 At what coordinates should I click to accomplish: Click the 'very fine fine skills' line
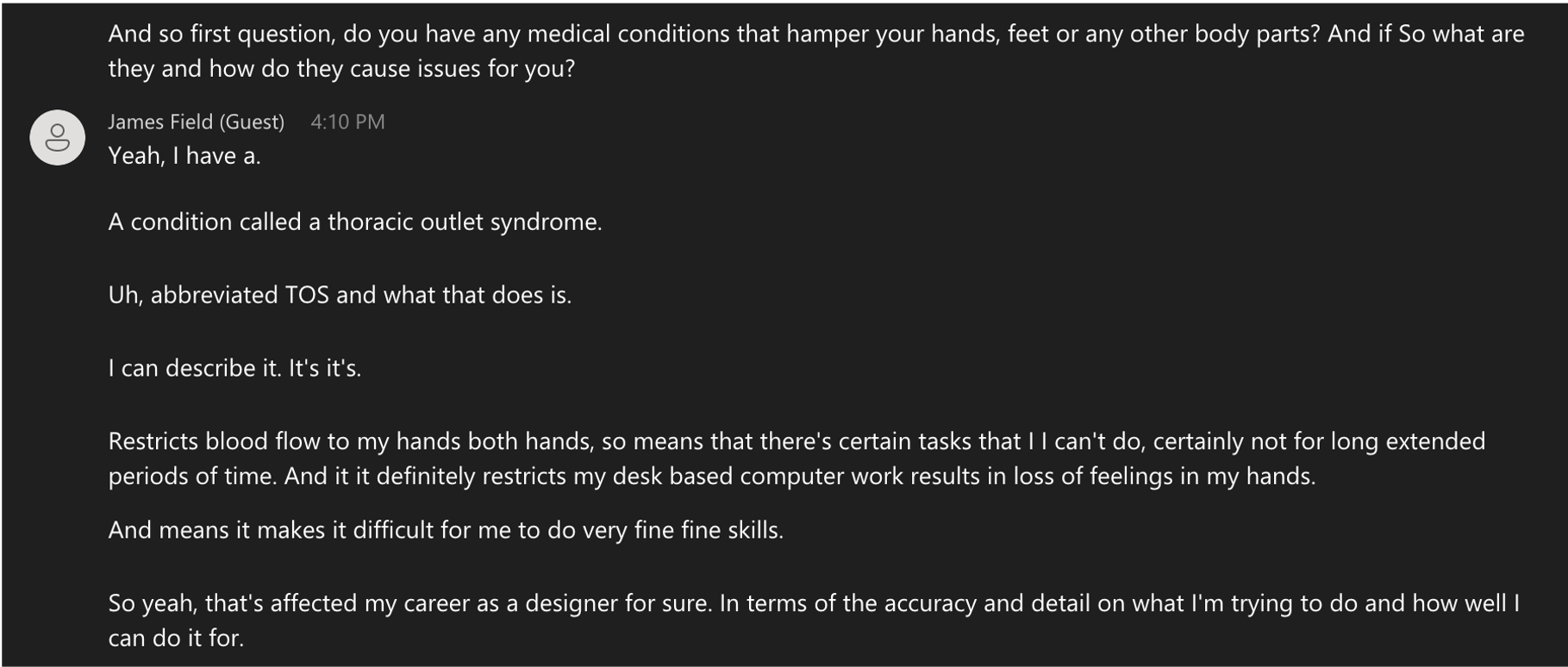point(446,530)
